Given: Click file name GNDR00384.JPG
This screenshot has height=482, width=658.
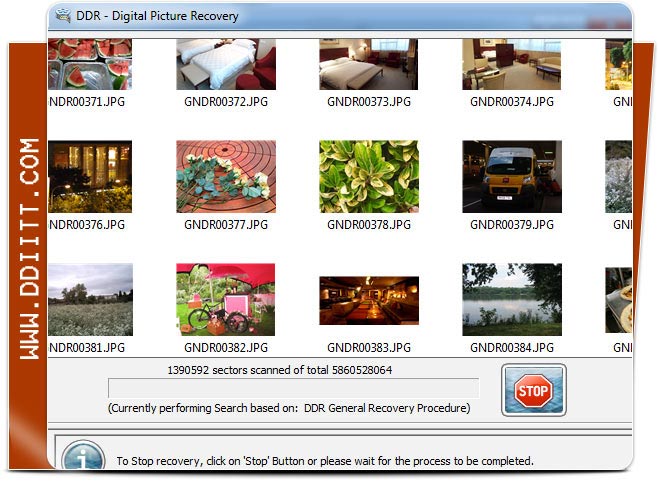Looking at the screenshot, I should [512, 347].
